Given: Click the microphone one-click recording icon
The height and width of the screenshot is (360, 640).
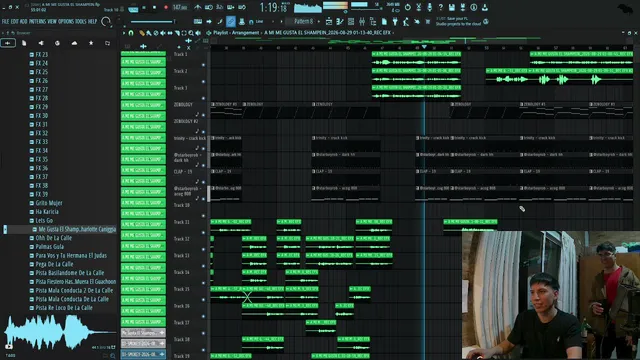Looking at the screenshot, I should pyautogui.click(x=429, y=7).
